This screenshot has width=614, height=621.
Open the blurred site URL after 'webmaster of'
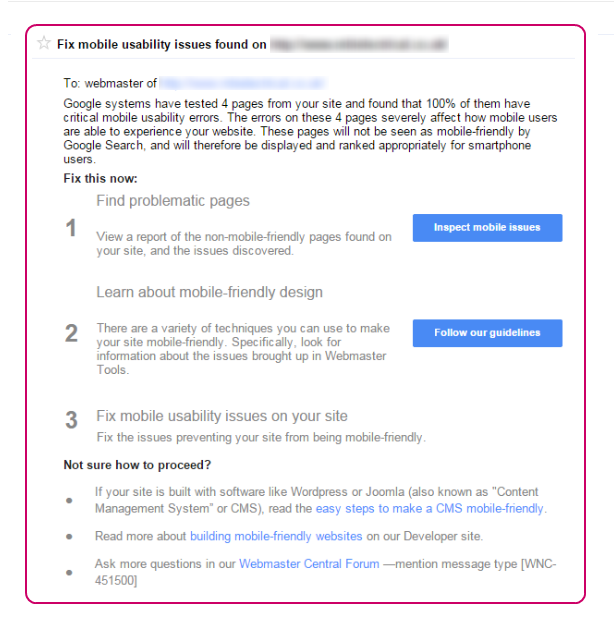(x=242, y=83)
